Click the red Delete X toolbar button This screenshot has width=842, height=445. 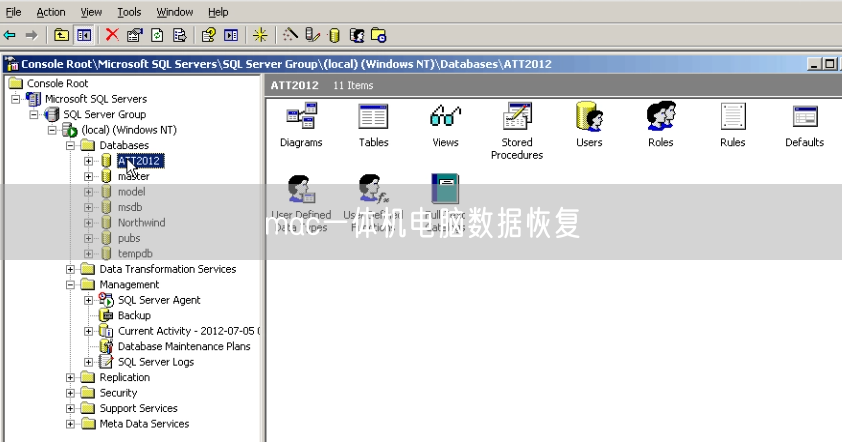pyautogui.click(x=112, y=35)
